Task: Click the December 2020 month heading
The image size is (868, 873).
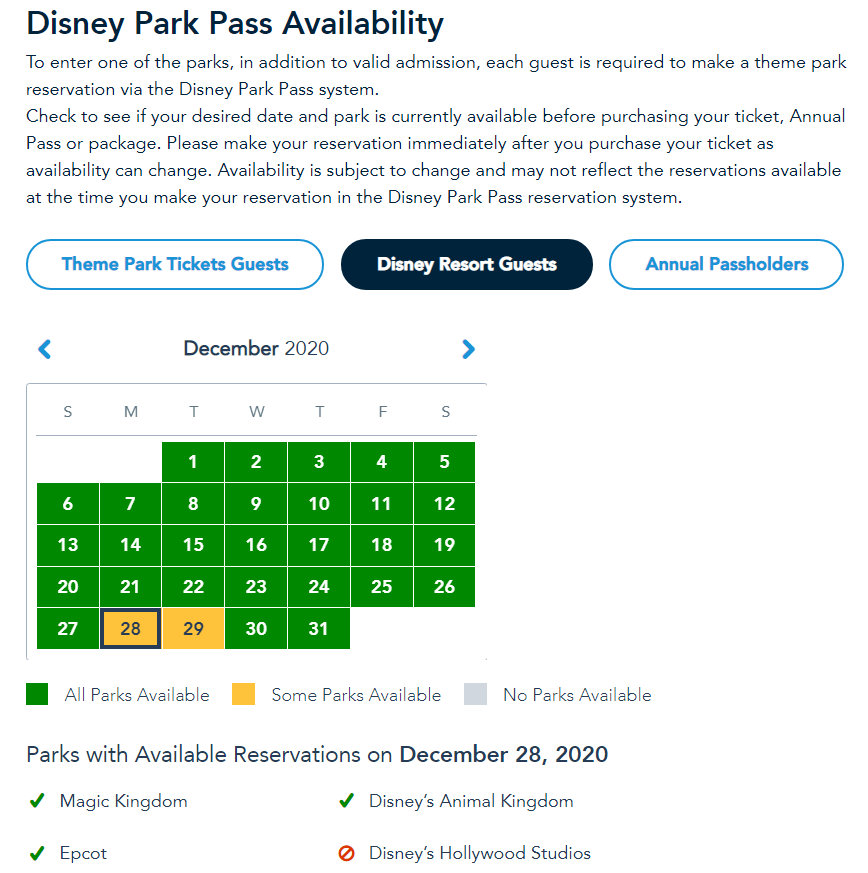Action: coord(256,349)
